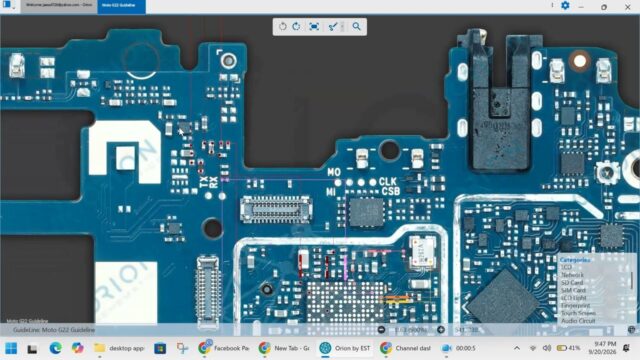Open the Windows Start menu

11,348
